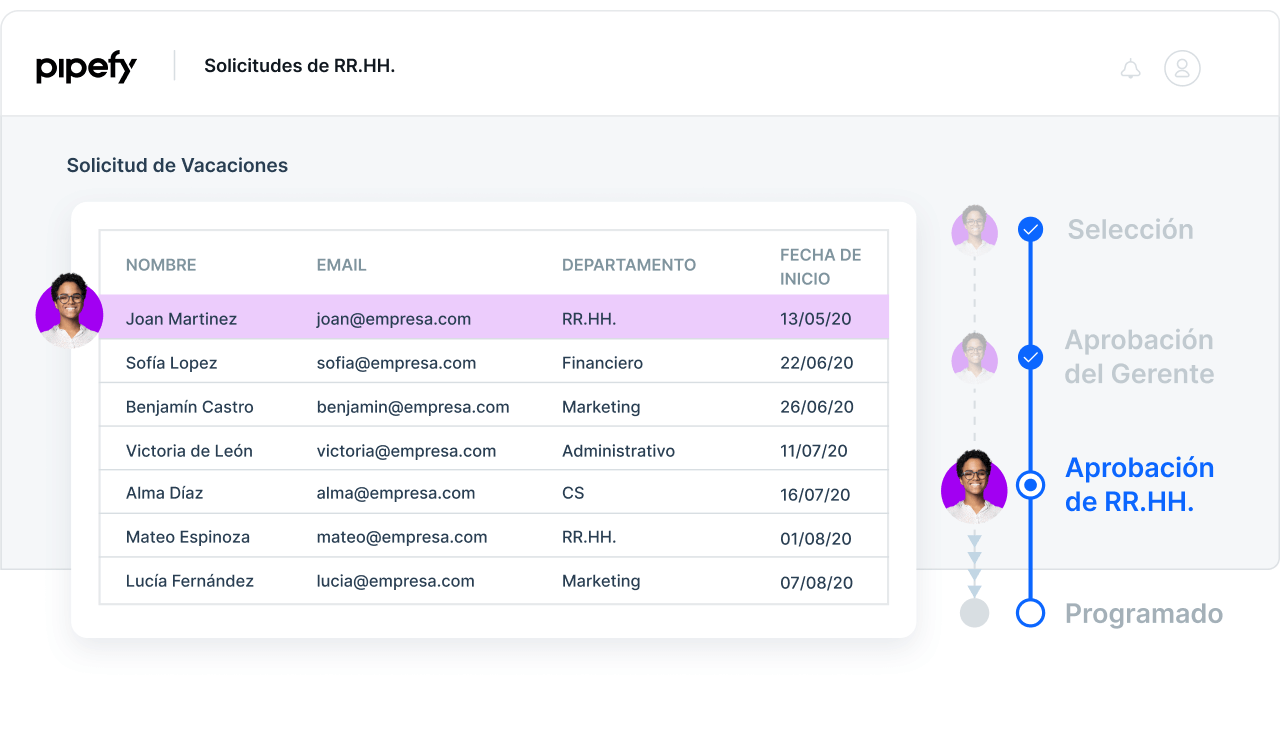Select the Aprobación de RR.HH. stage label
Viewport: 1280px width, 740px height.
pyautogui.click(x=1139, y=485)
